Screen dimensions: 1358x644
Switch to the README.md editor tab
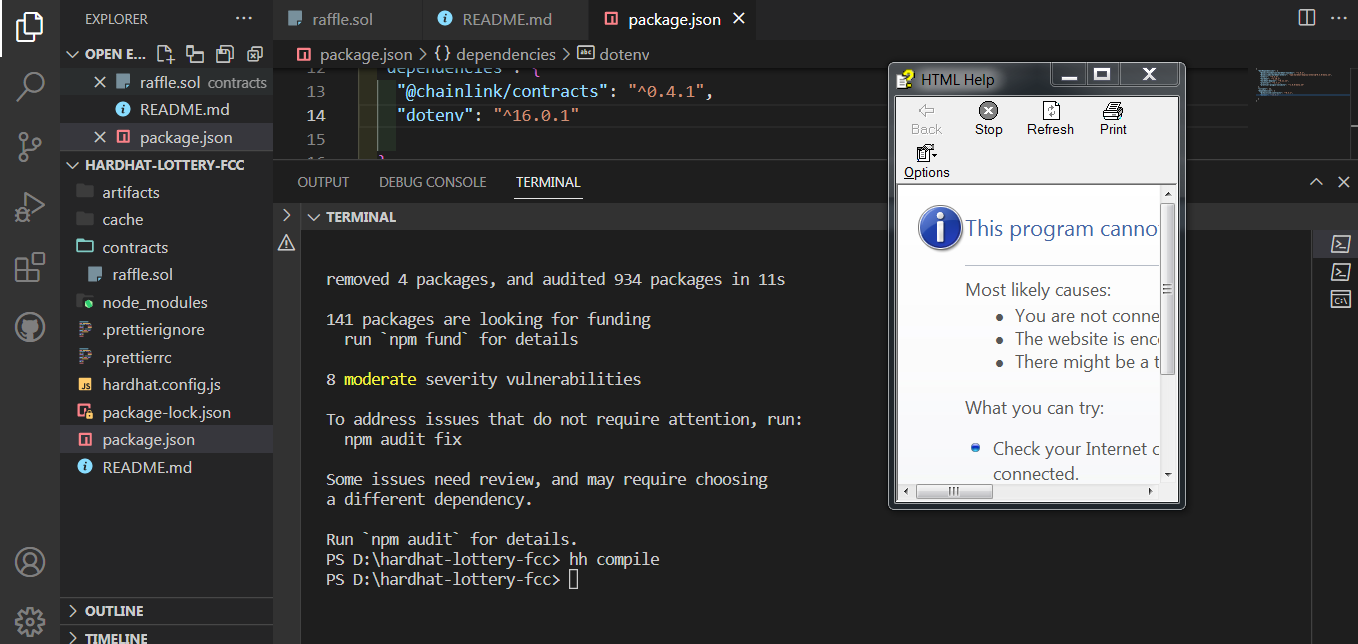[x=507, y=19]
